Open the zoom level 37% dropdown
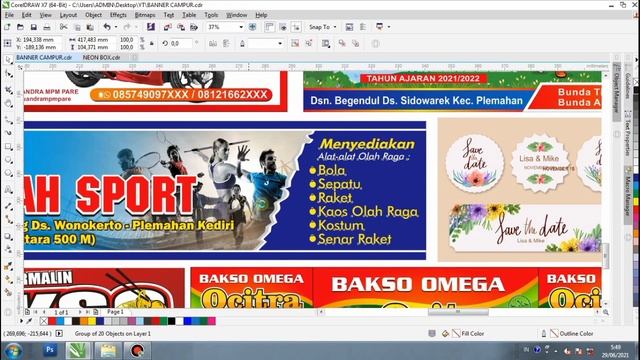Viewport: 640px width, 360px height. pos(241,27)
